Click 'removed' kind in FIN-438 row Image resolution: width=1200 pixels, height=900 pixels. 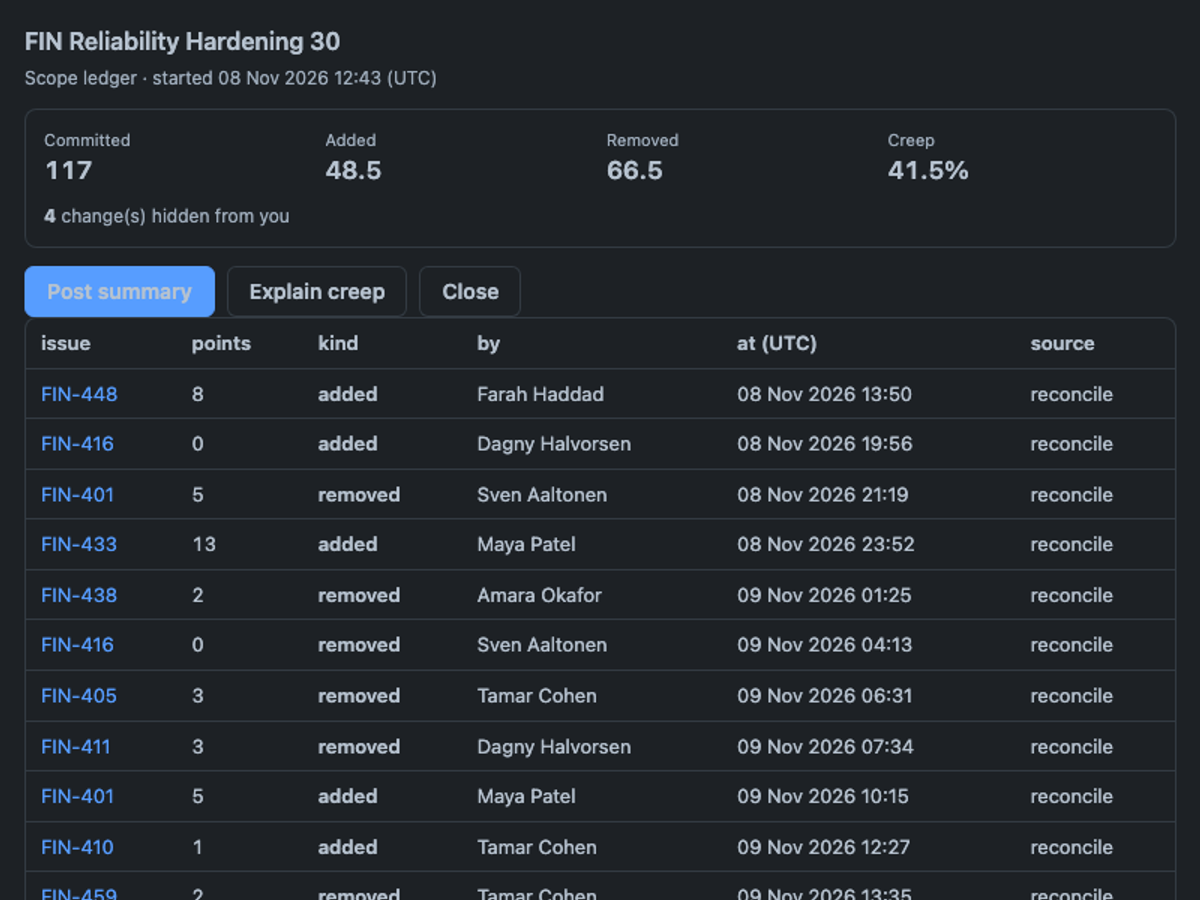(359, 595)
